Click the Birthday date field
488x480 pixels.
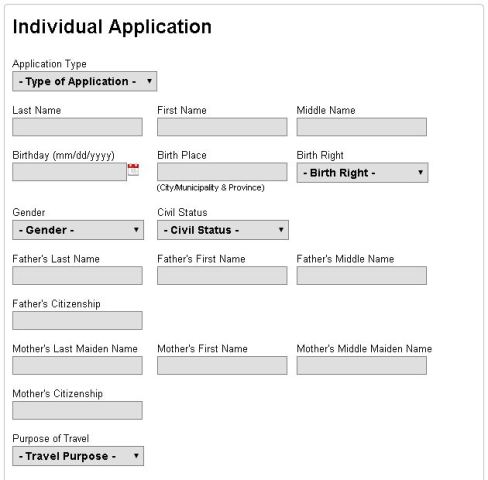tap(69, 172)
